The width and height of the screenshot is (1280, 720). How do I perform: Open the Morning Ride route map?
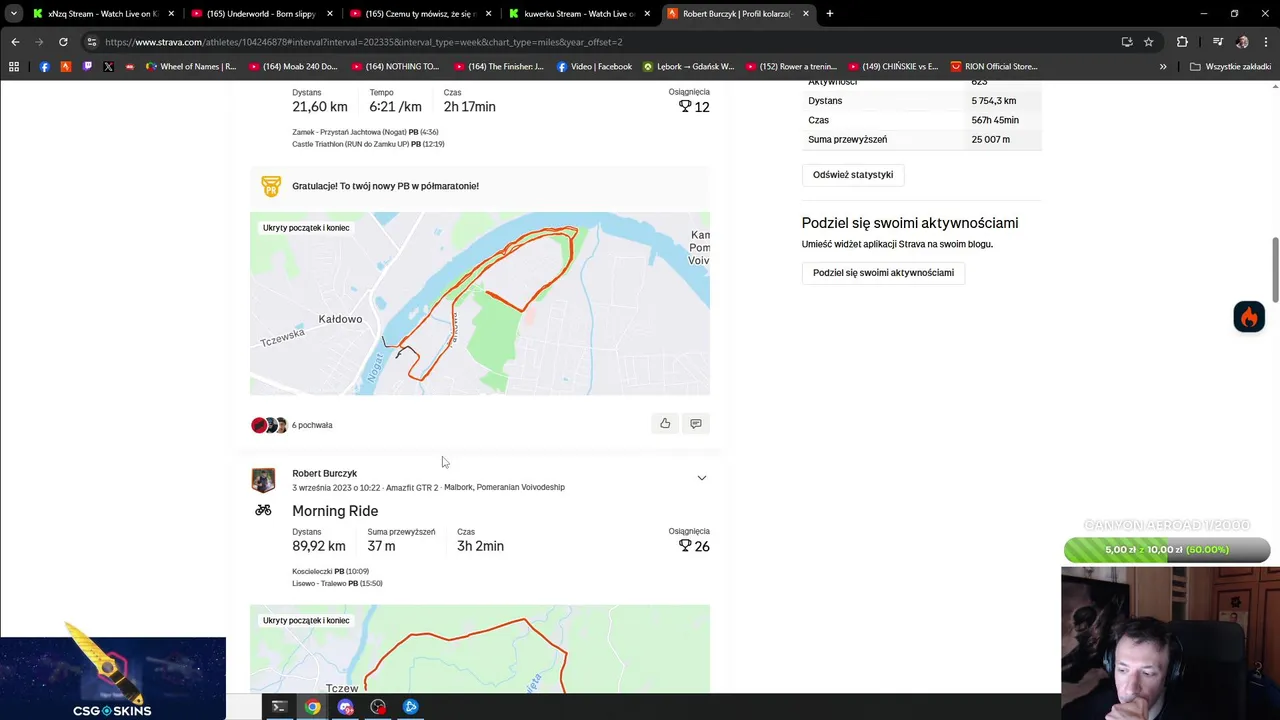pos(480,649)
